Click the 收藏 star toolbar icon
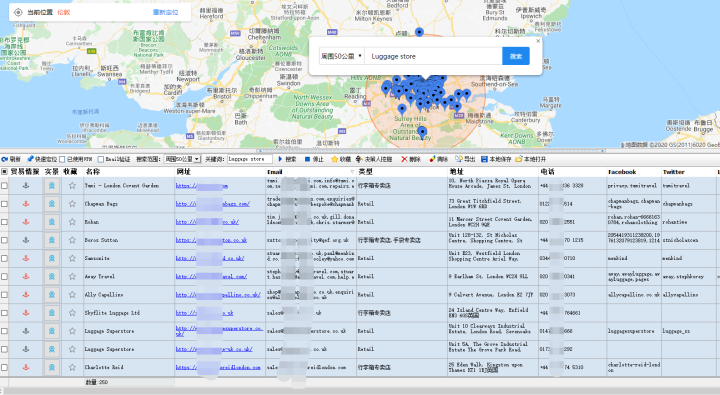Screen dimensions: 720x395 (335, 159)
